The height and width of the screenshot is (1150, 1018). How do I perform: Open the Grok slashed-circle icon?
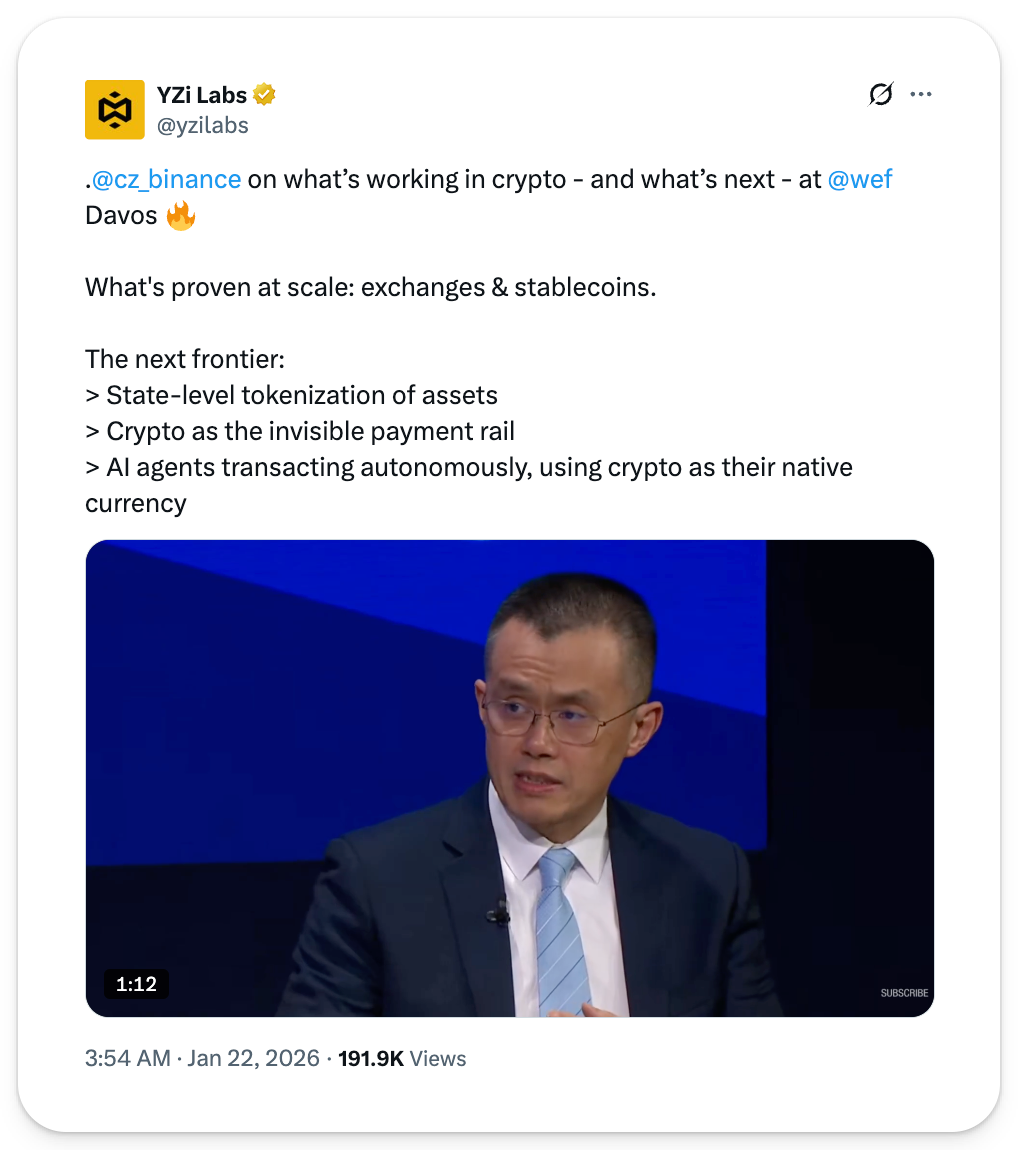tap(880, 94)
